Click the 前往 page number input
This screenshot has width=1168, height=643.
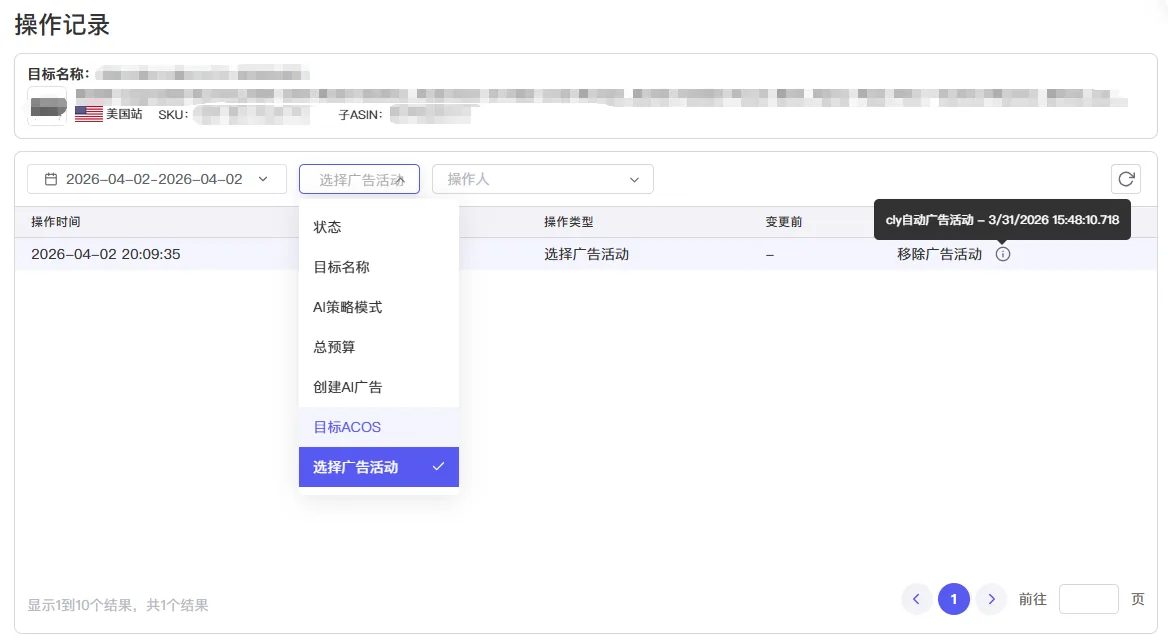1088,599
